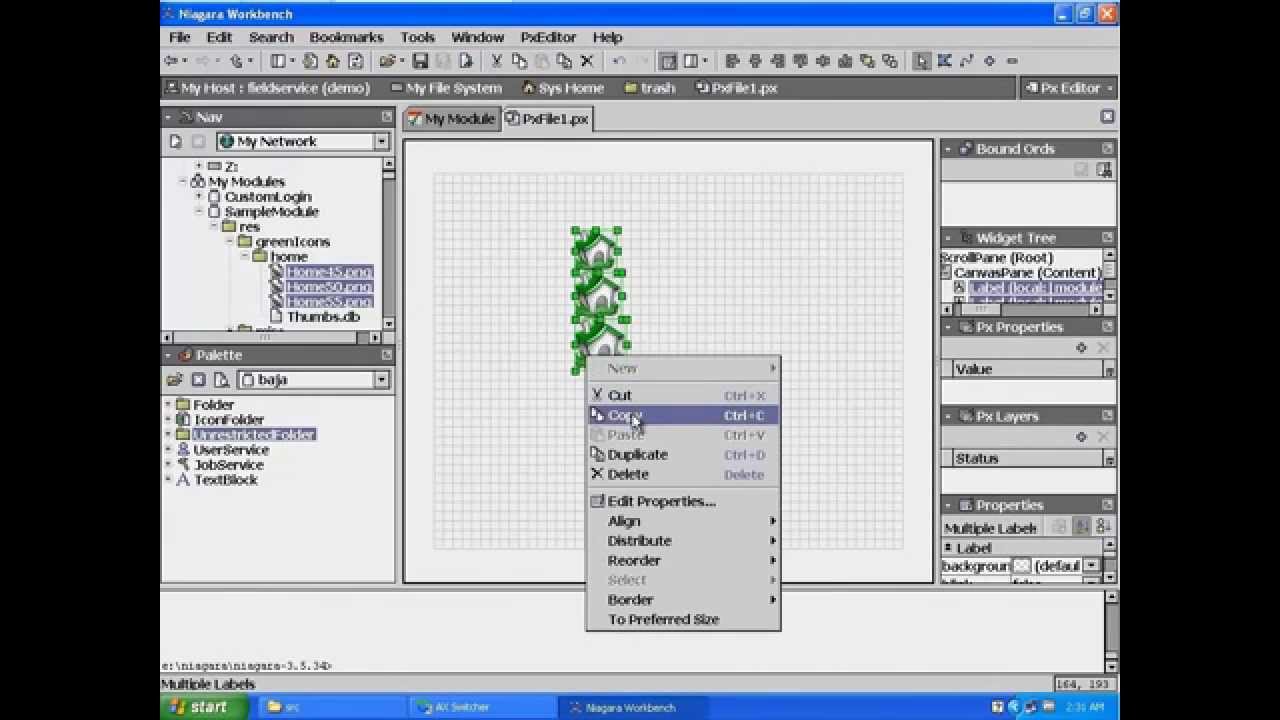Click the open palette folder icon

pos(175,380)
